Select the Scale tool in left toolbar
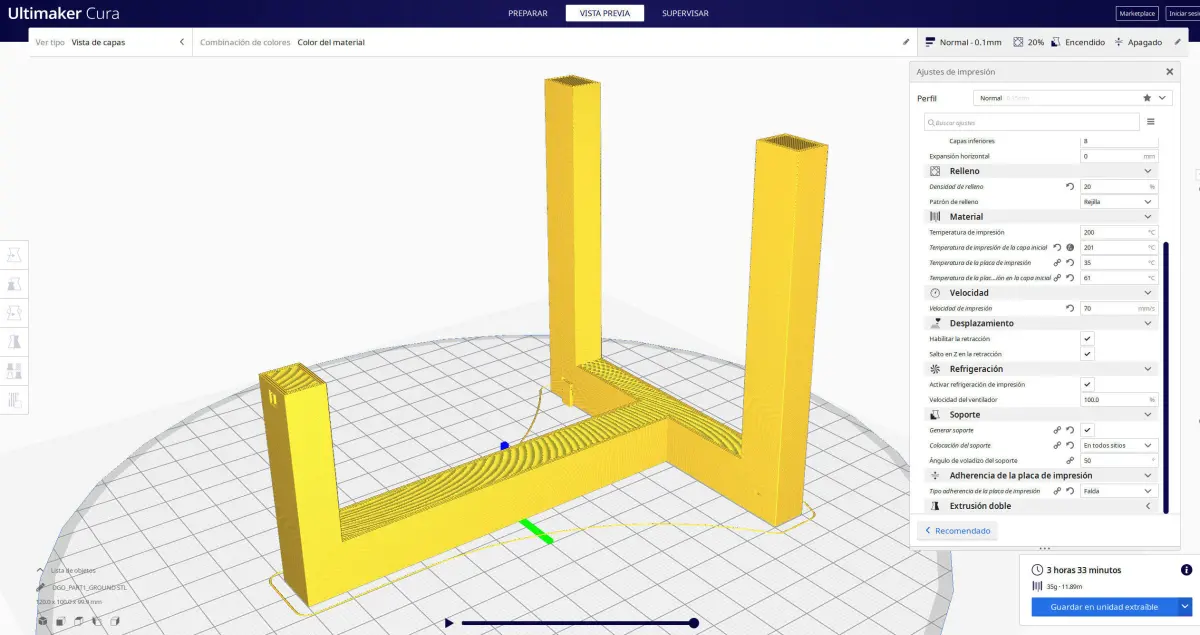The height and width of the screenshot is (635, 1200). [14, 285]
